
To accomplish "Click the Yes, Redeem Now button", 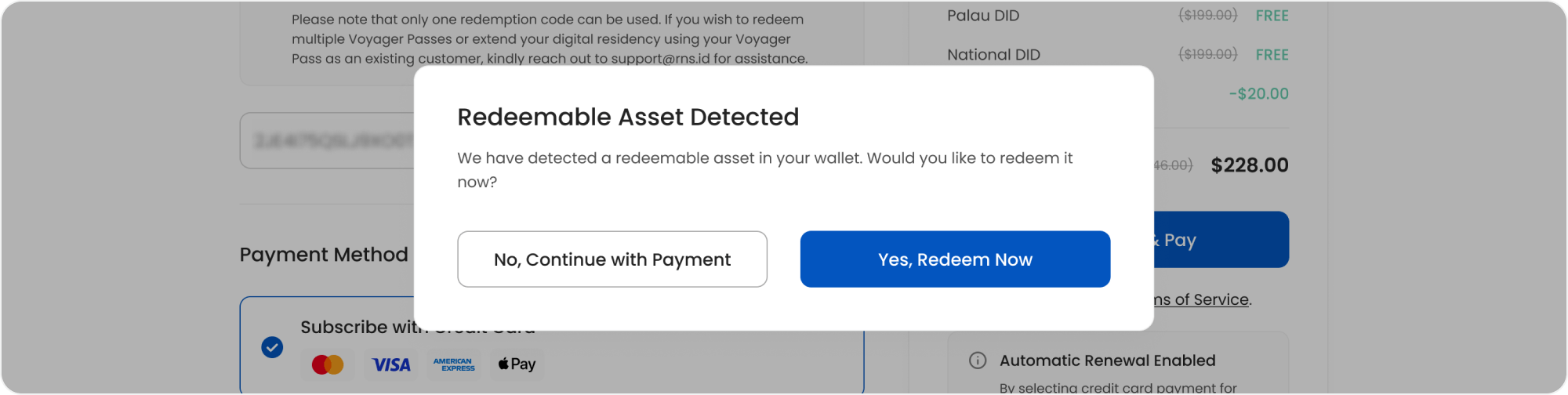I will 955,259.
